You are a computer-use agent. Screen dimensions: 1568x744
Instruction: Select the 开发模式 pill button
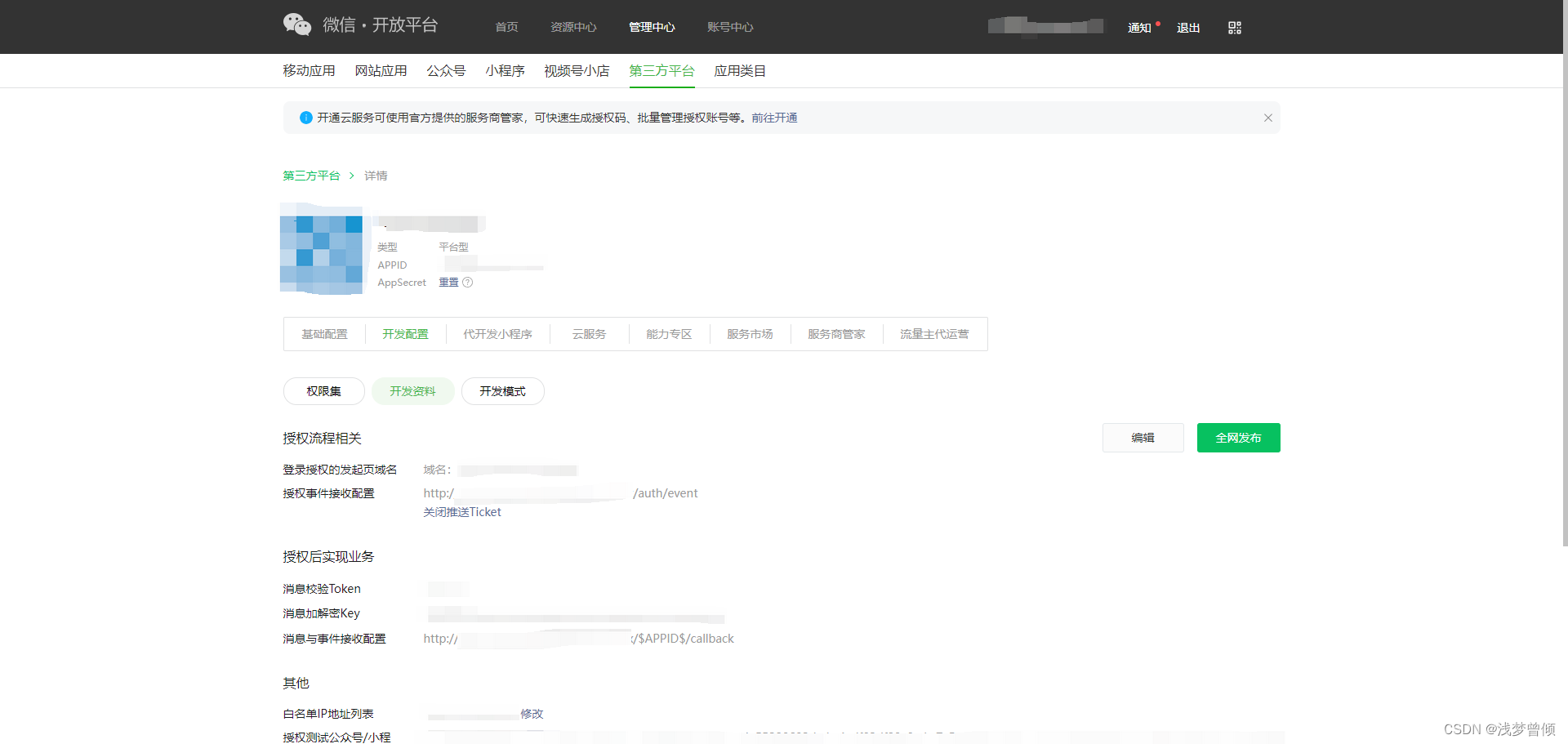(502, 391)
